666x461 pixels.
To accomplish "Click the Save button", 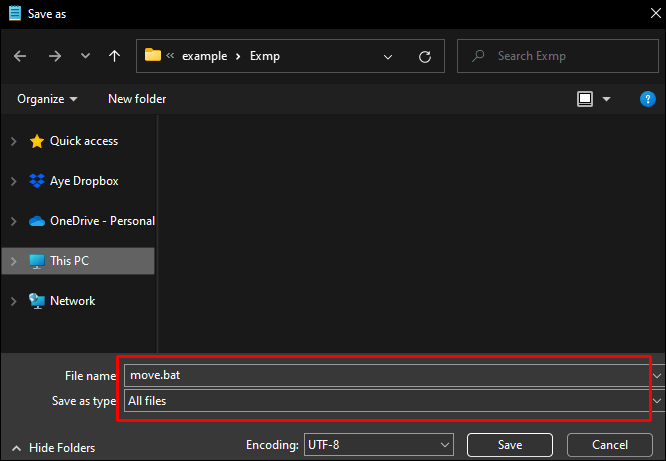I will [x=510, y=444].
